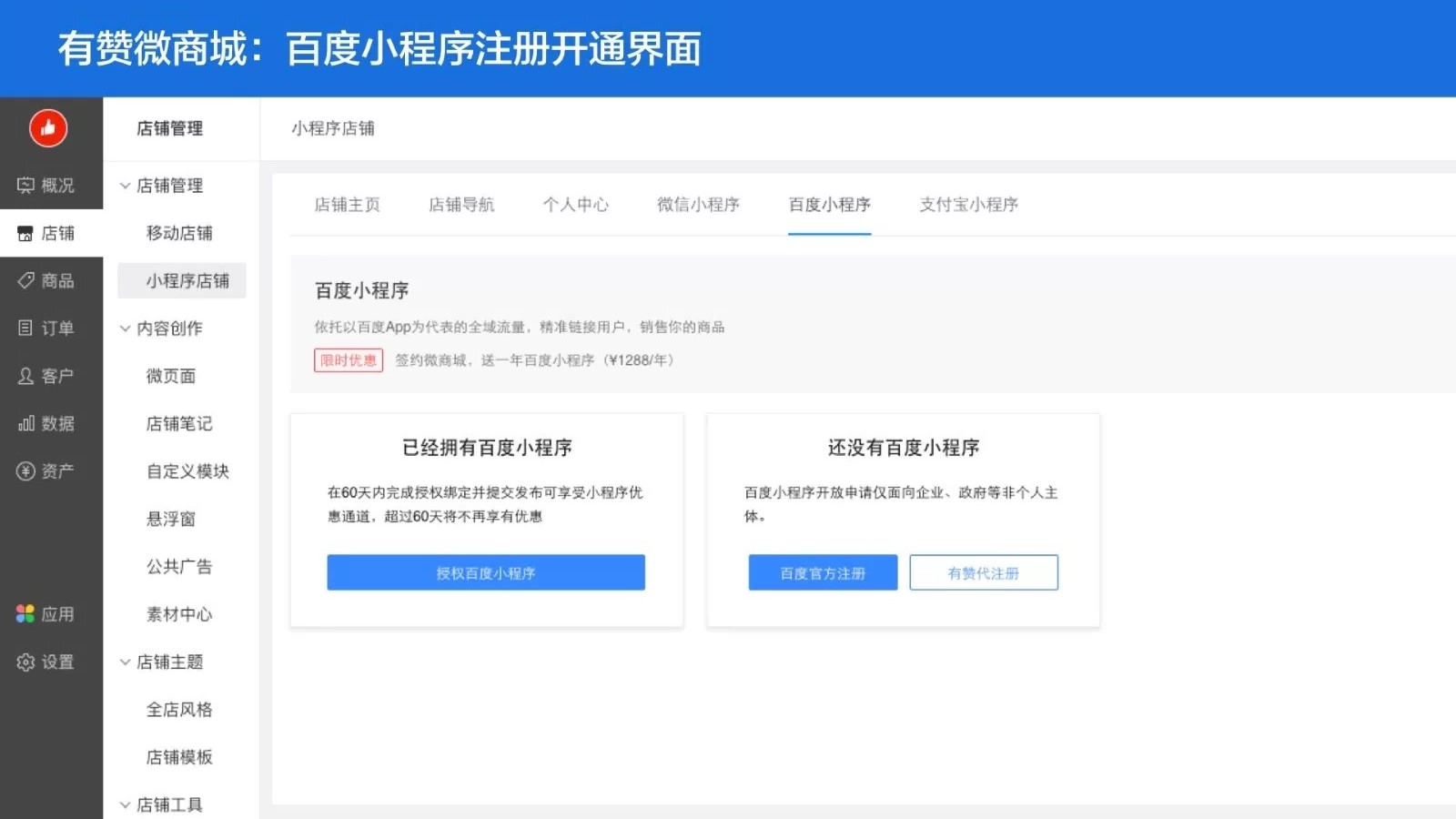Open 移动店铺 in the submenu
Viewport: 1456px width, 819px height.
[179, 233]
